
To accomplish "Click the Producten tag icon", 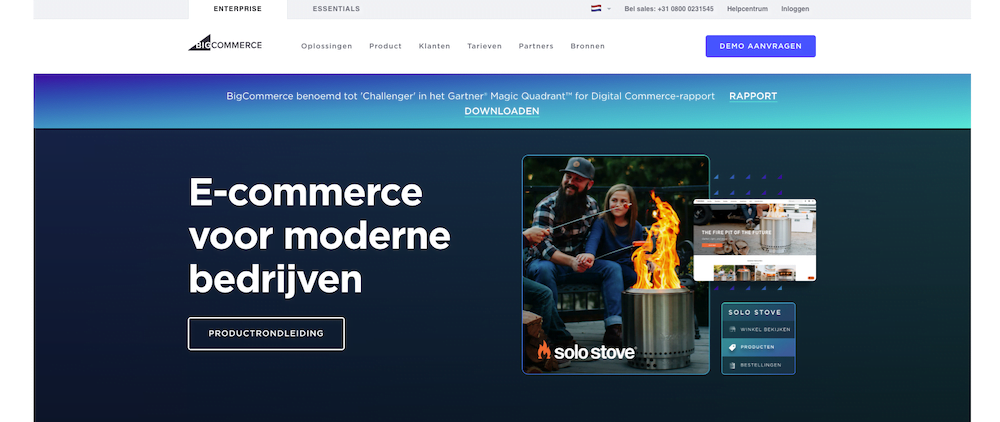I will click(731, 347).
